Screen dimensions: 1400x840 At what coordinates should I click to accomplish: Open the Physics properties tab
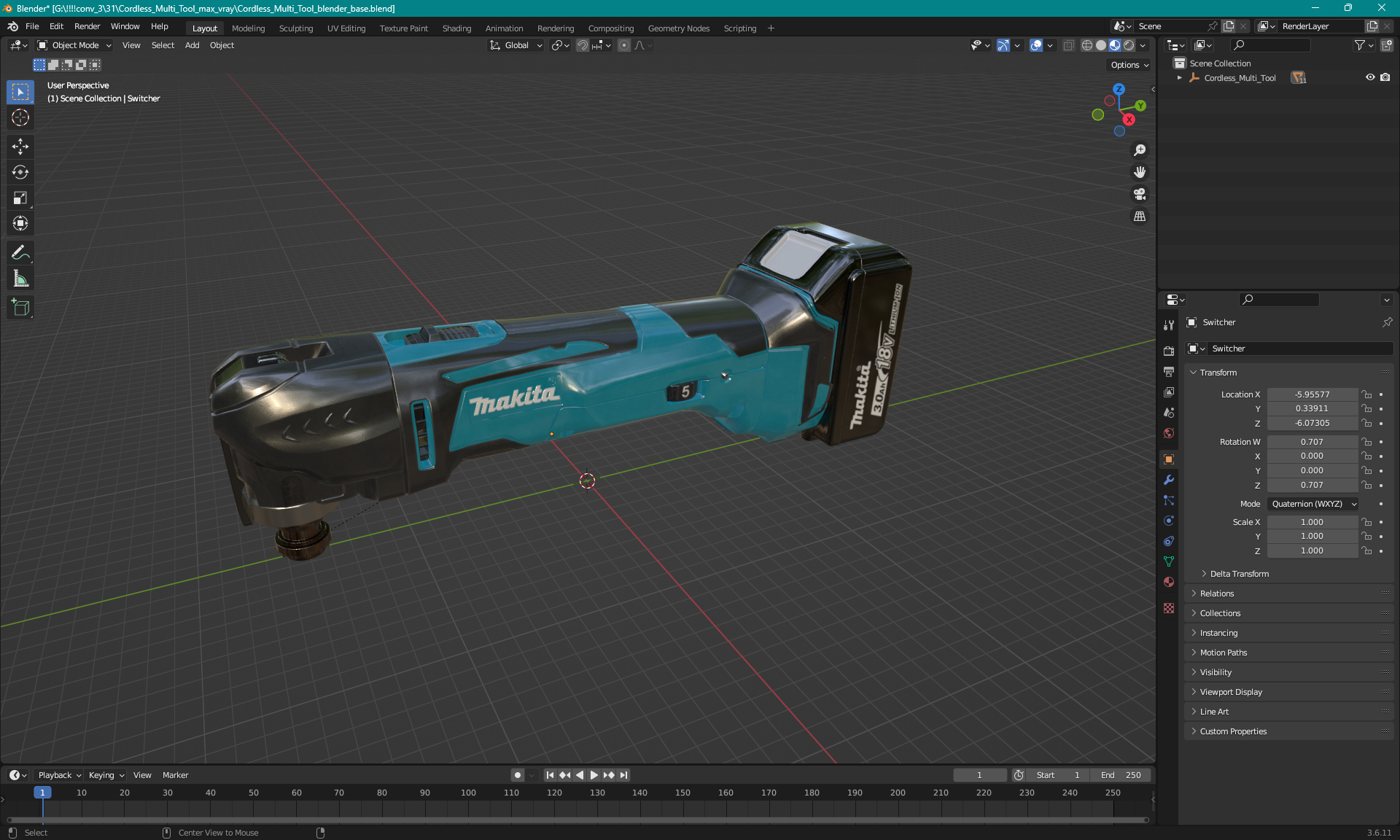tap(1169, 521)
